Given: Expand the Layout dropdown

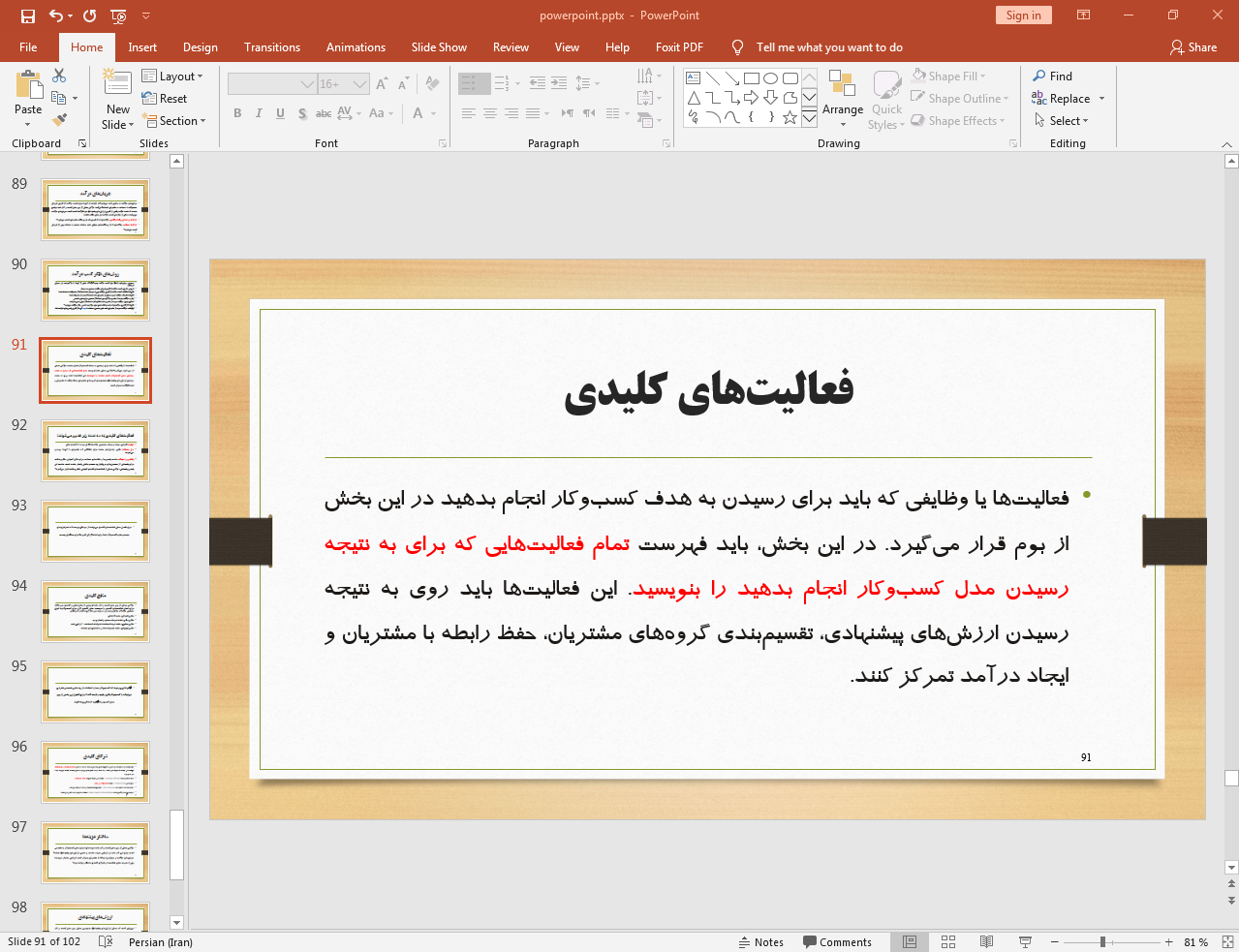Looking at the screenshot, I should pos(172,77).
